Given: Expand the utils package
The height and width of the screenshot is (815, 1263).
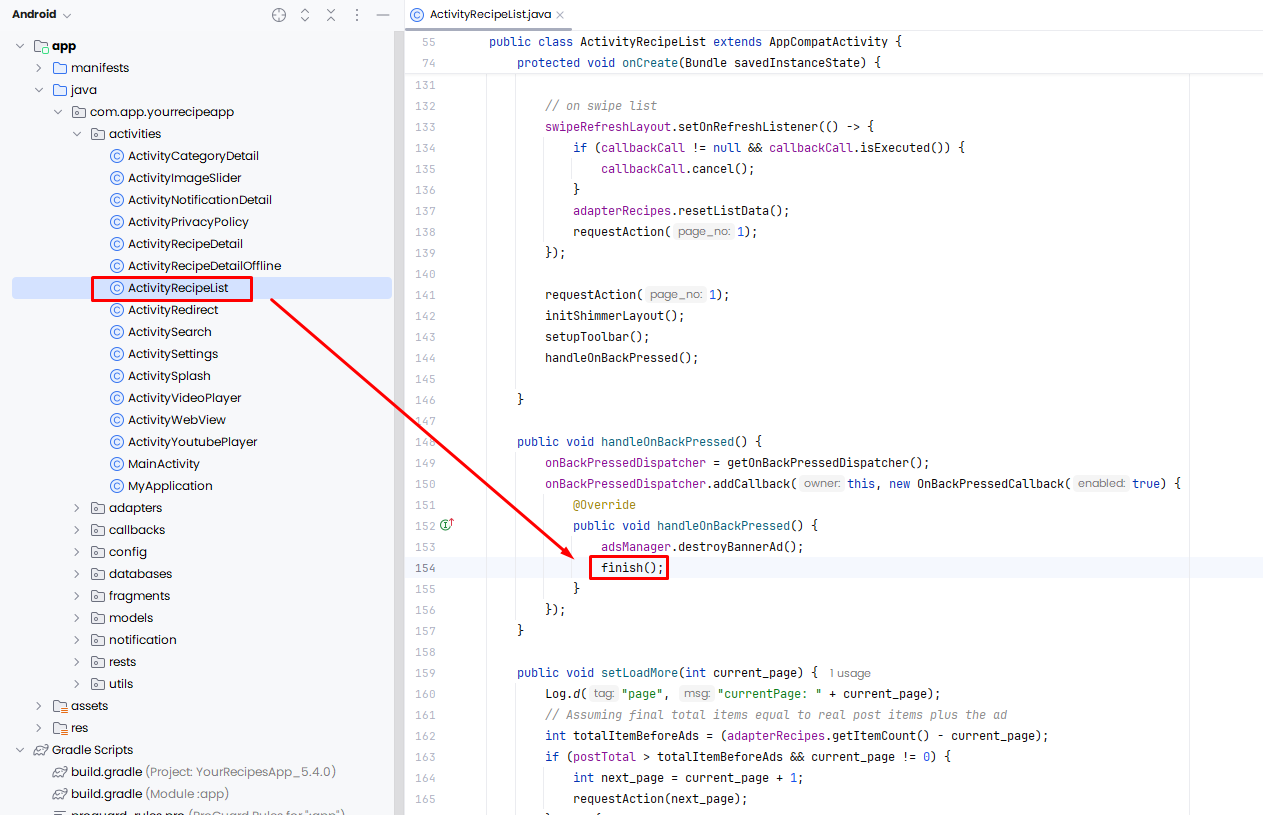Looking at the screenshot, I should [77, 684].
